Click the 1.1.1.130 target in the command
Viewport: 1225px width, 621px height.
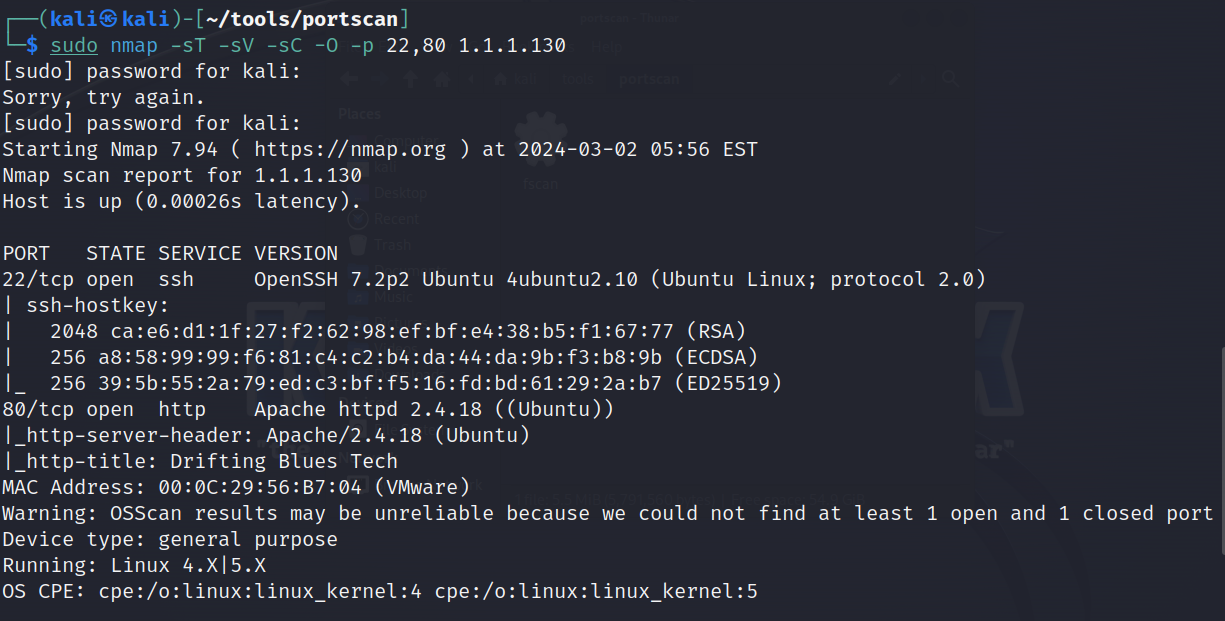pyautogui.click(x=512, y=45)
